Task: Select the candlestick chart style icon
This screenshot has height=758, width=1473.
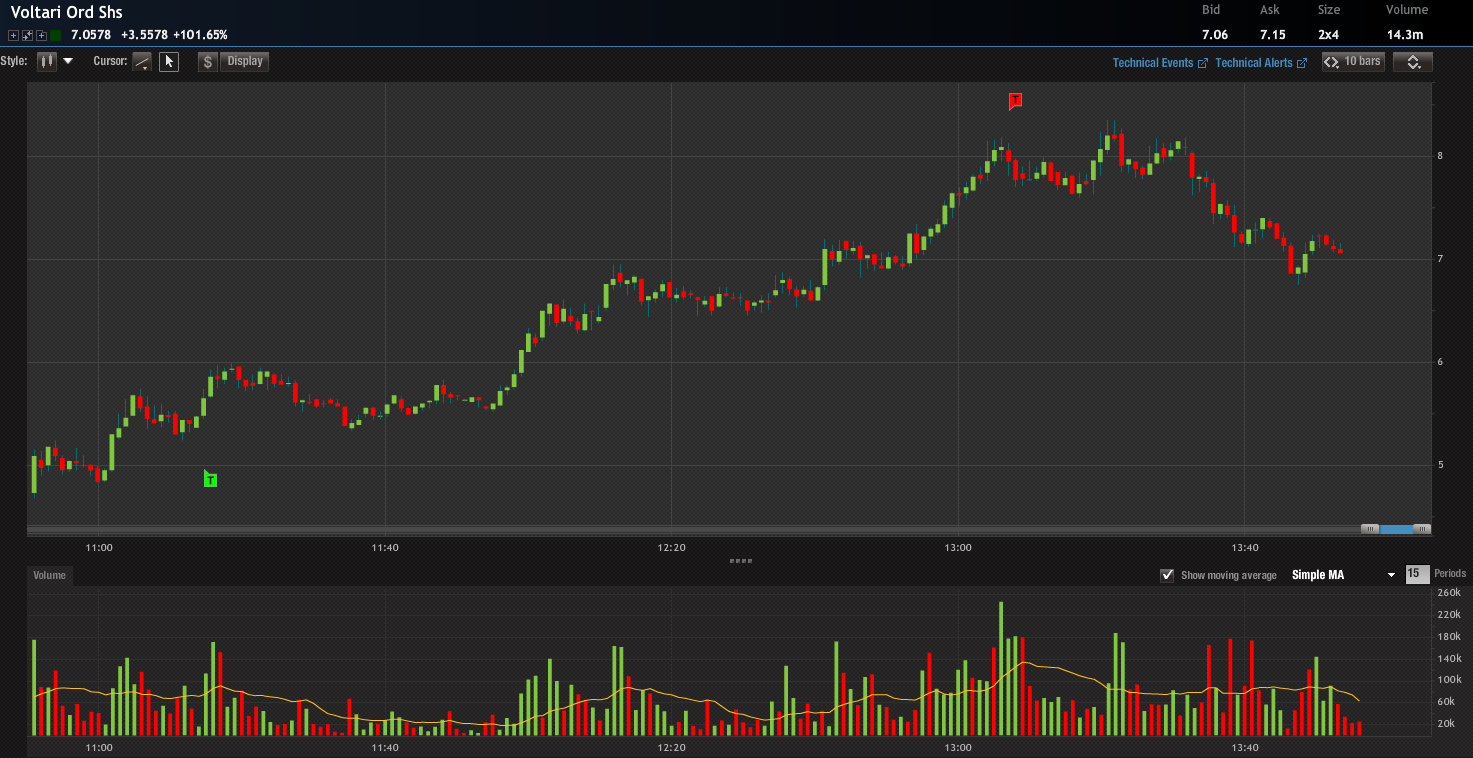Action: point(47,61)
